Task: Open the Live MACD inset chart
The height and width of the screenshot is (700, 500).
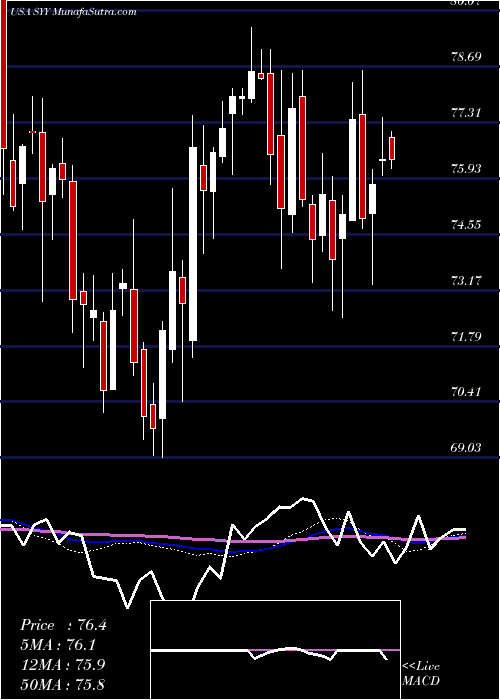Action: pyautogui.click(x=275, y=650)
